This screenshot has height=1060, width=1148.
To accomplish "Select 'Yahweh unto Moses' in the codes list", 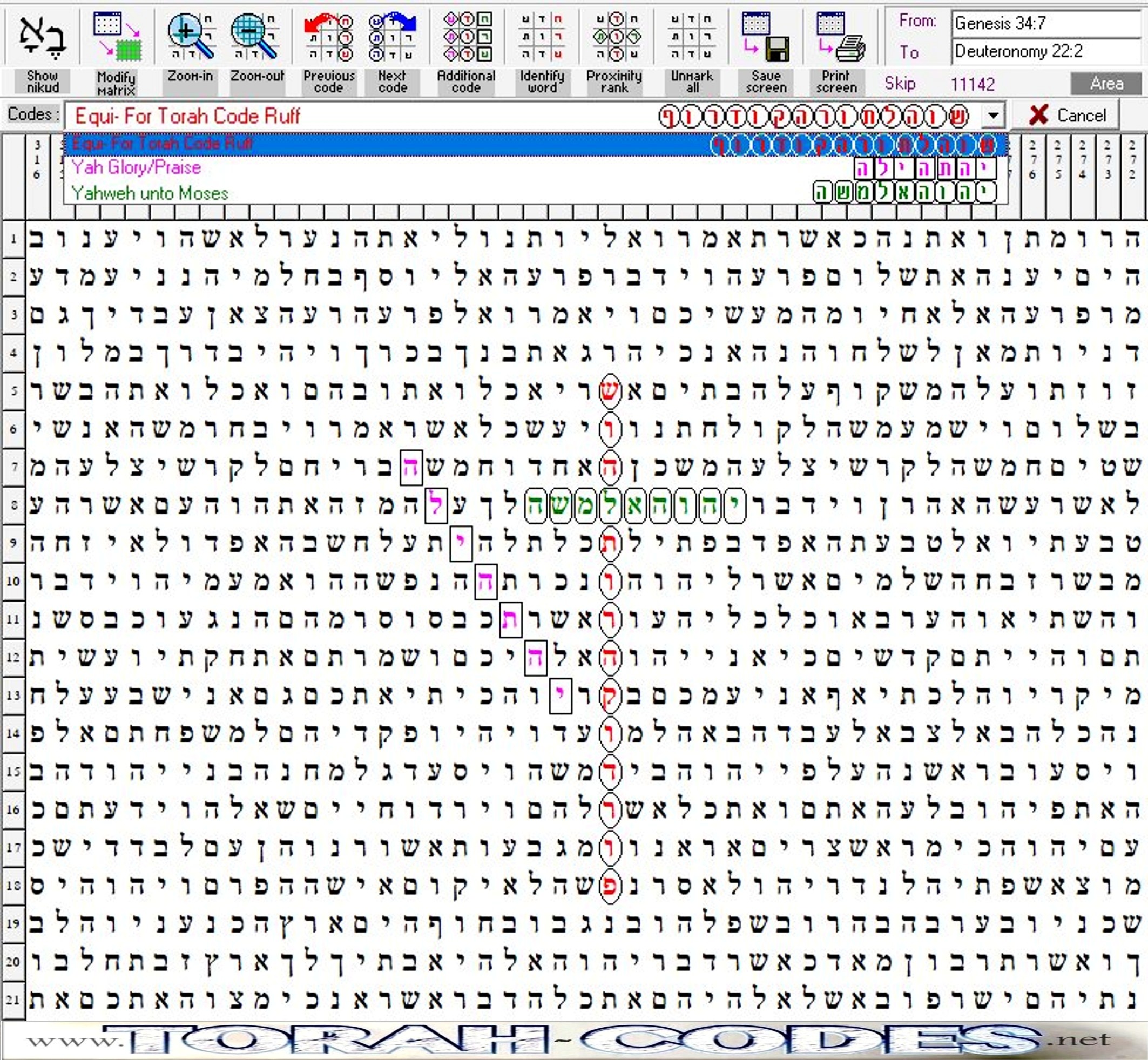I will click(x=150, y=193).
